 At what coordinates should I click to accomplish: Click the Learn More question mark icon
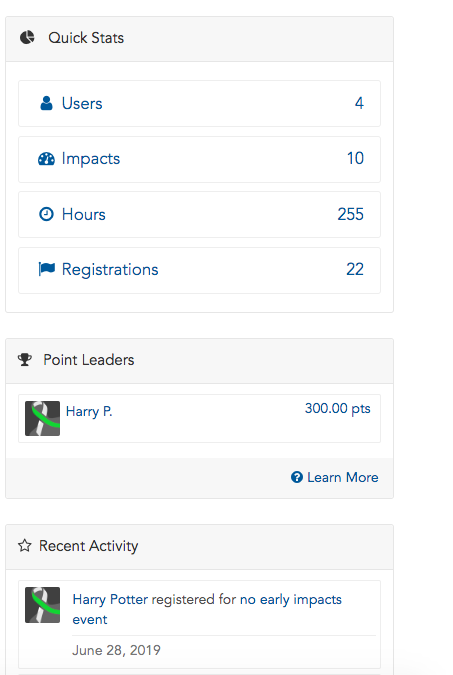tap(297, 477)
